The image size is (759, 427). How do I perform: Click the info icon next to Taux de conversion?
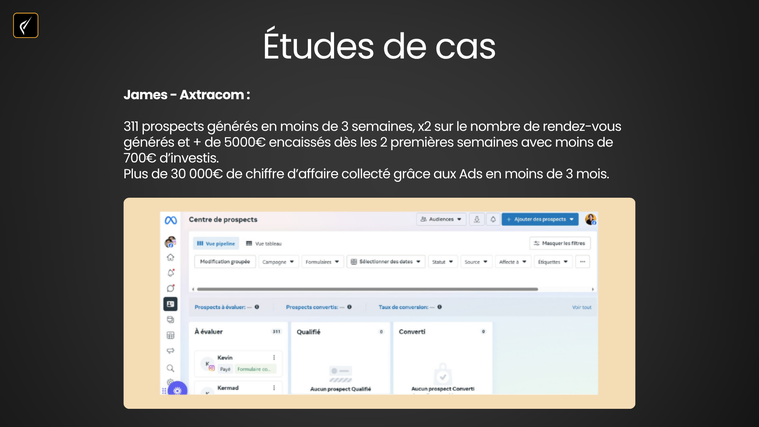coord(440,307)
